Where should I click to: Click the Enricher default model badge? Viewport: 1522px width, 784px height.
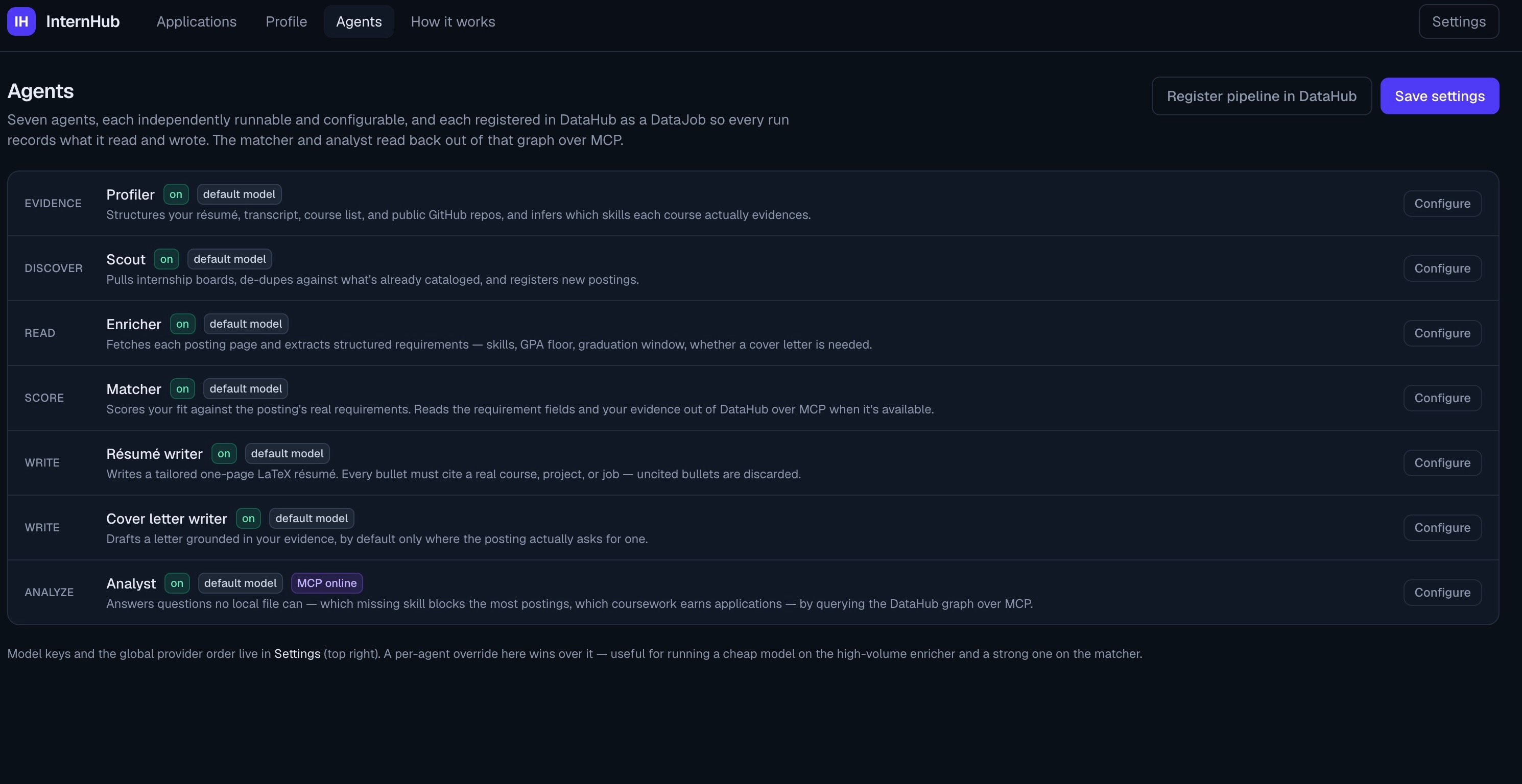click(246, 324)
